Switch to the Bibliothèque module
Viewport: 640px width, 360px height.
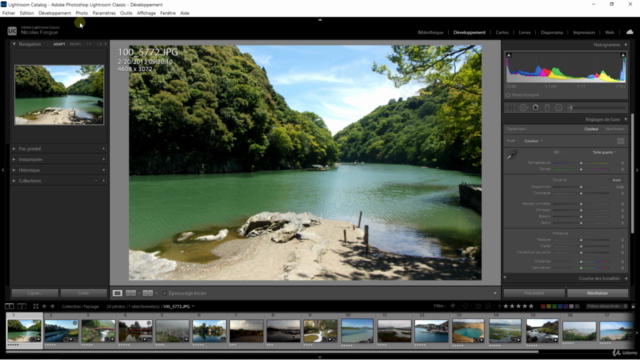coord(430,32)
